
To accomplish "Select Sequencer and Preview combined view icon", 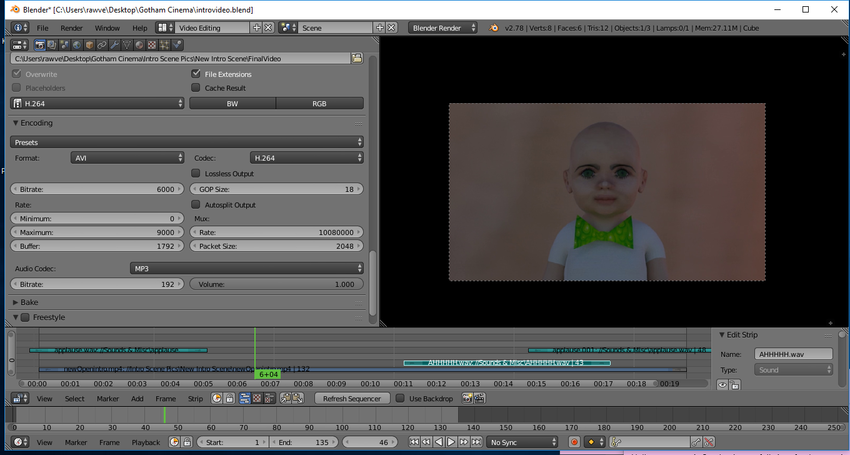I will pos(269,398).
